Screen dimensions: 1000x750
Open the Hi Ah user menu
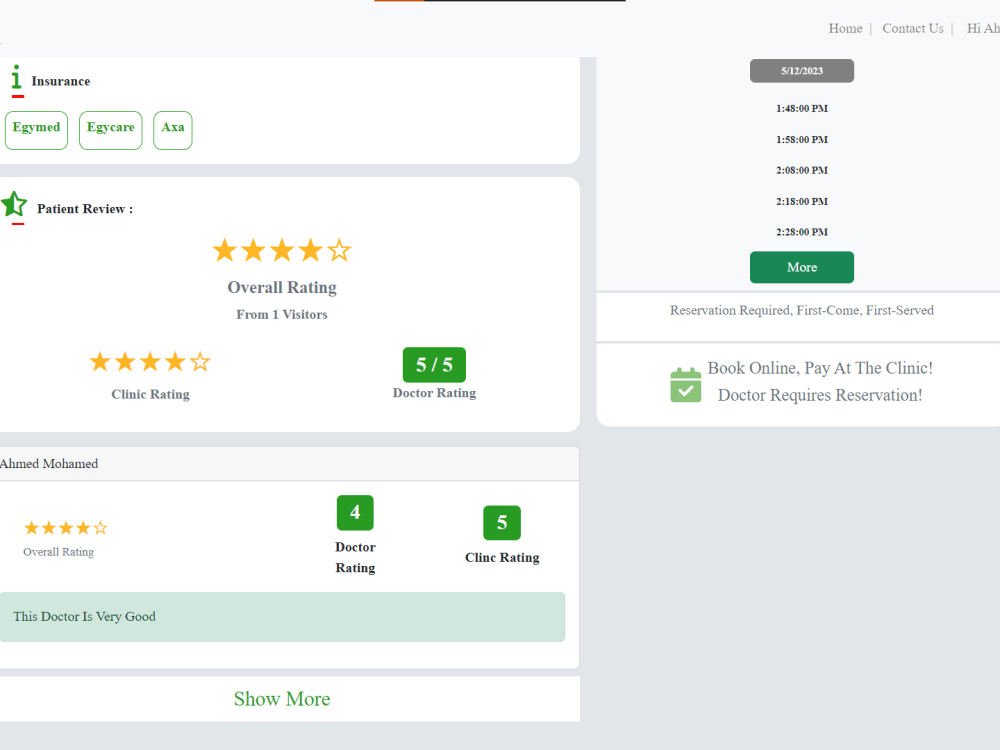coord(983,28)
